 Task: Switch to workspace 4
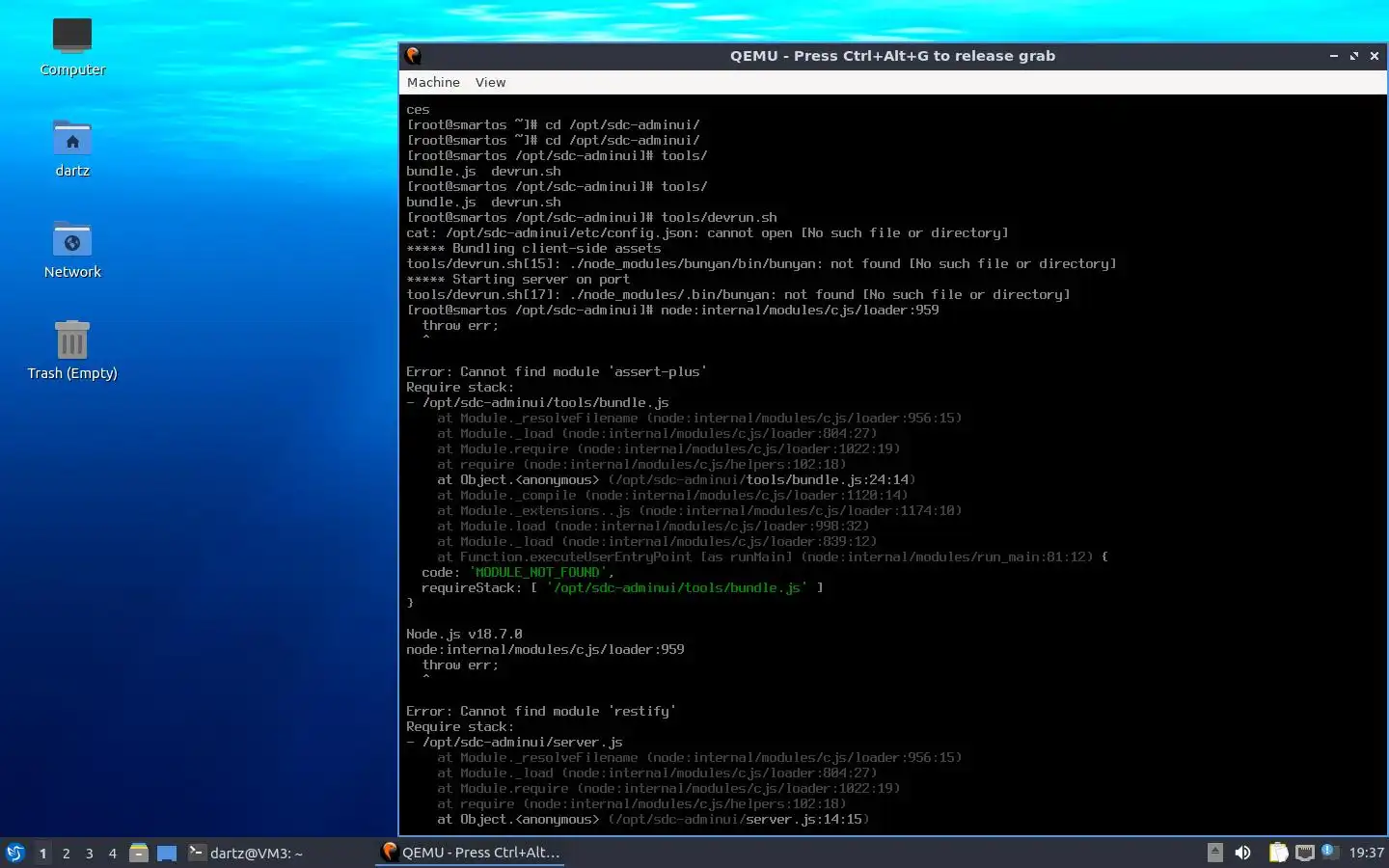click(x=113, y=853)
